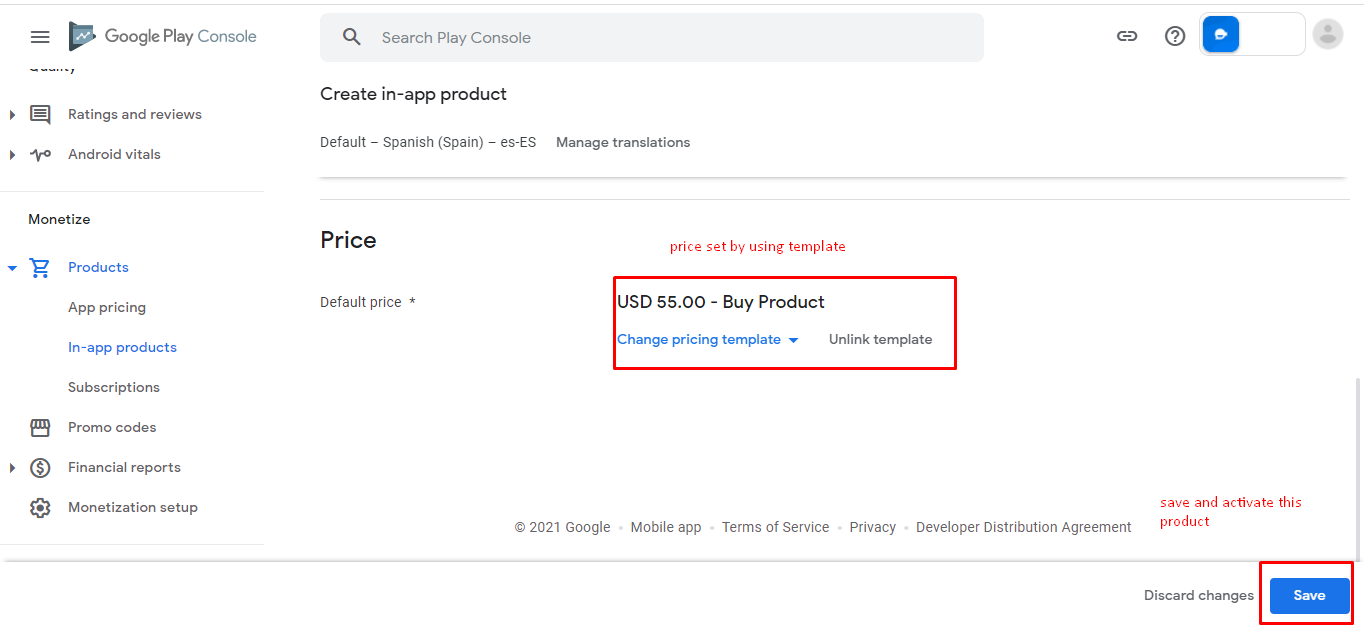Collapse the Products section arrow

[x=12, y=268]
